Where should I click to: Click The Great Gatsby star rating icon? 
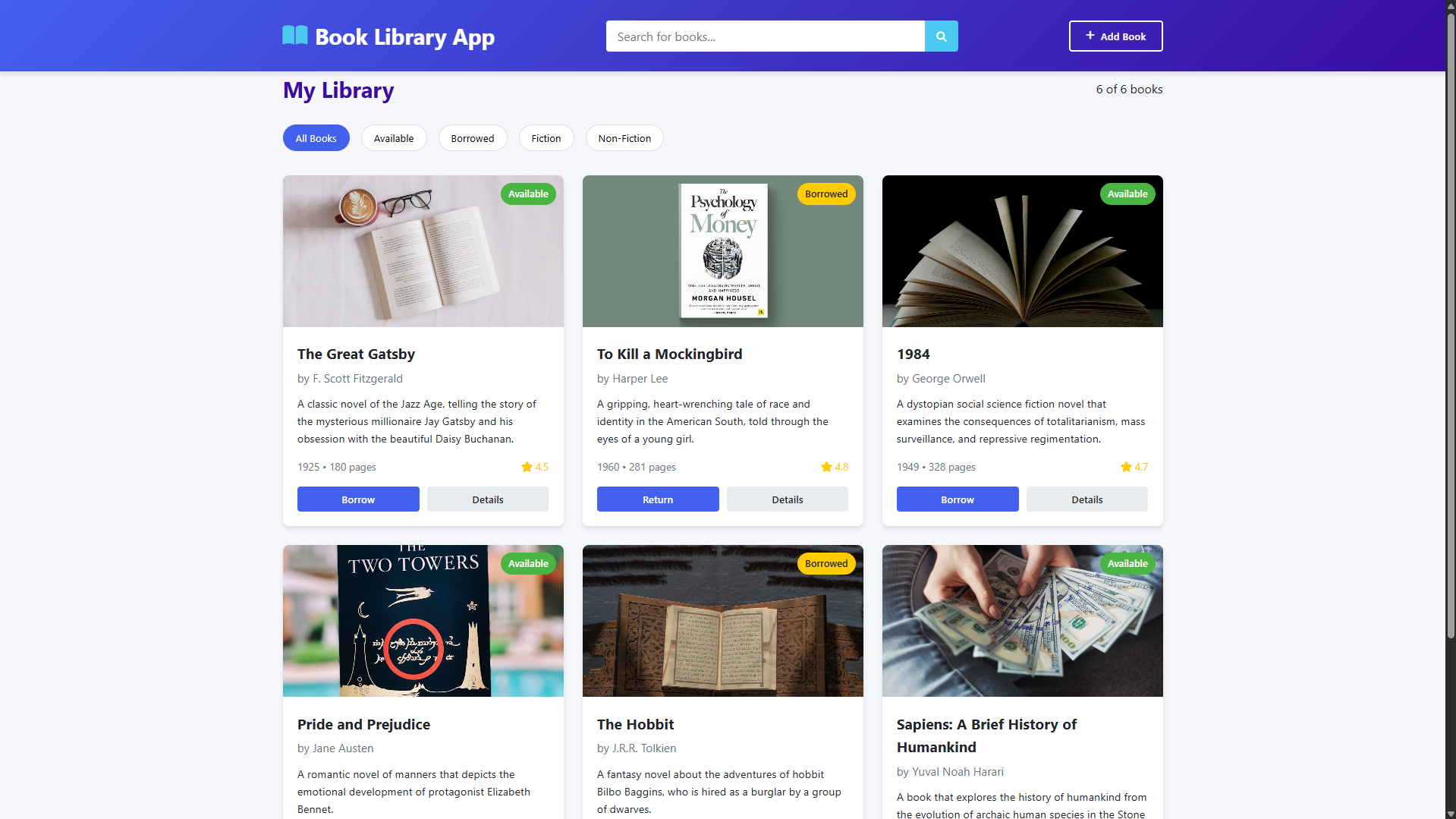click(527, 467)
